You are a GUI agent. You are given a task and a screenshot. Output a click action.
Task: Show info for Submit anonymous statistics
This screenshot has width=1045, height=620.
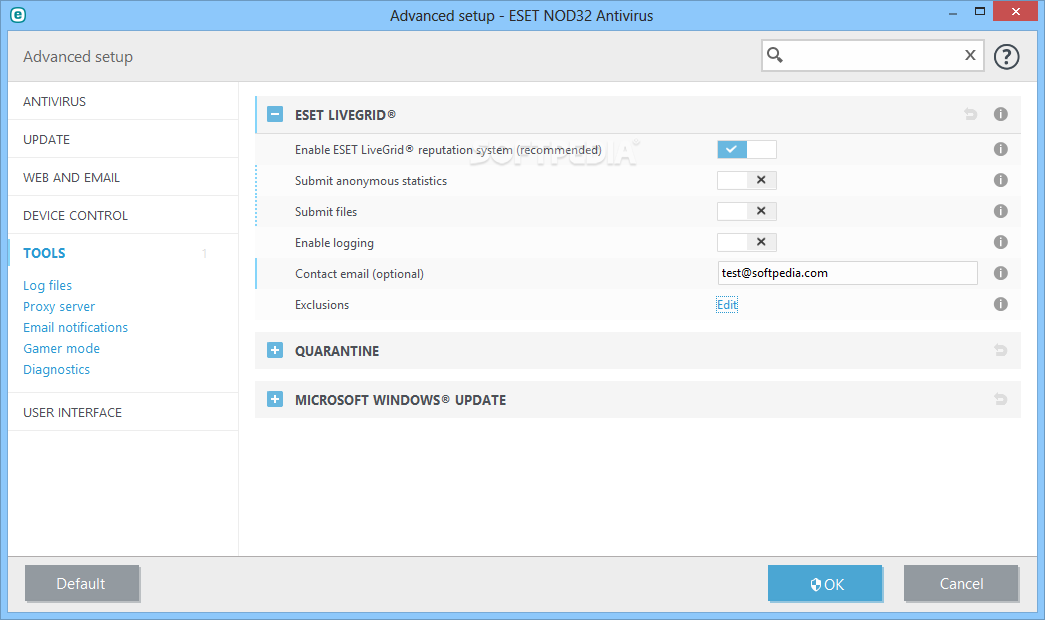click(x=1000, y=180)
